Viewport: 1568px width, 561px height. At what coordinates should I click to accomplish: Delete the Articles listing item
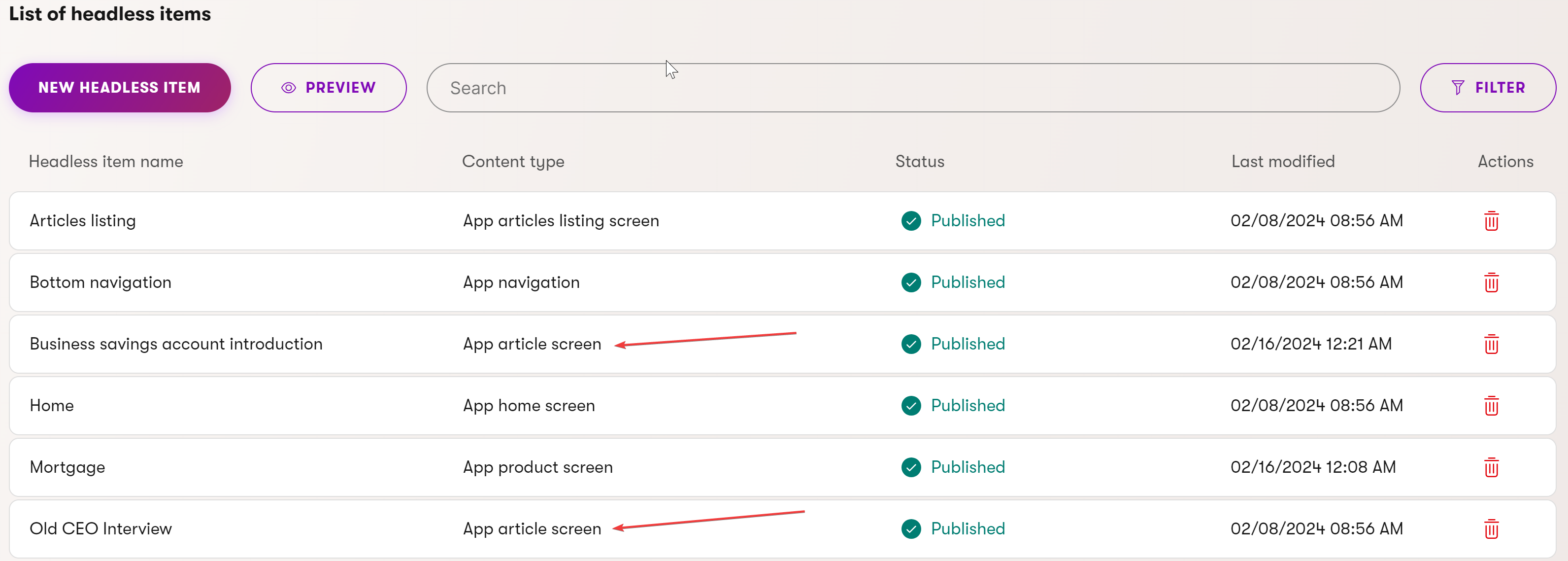pos(1491,220)
